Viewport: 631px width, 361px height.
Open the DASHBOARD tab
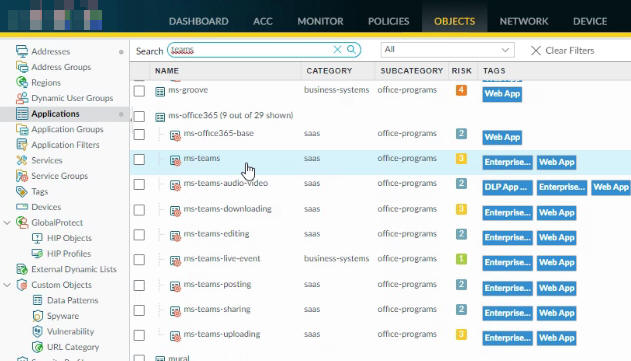198,21
